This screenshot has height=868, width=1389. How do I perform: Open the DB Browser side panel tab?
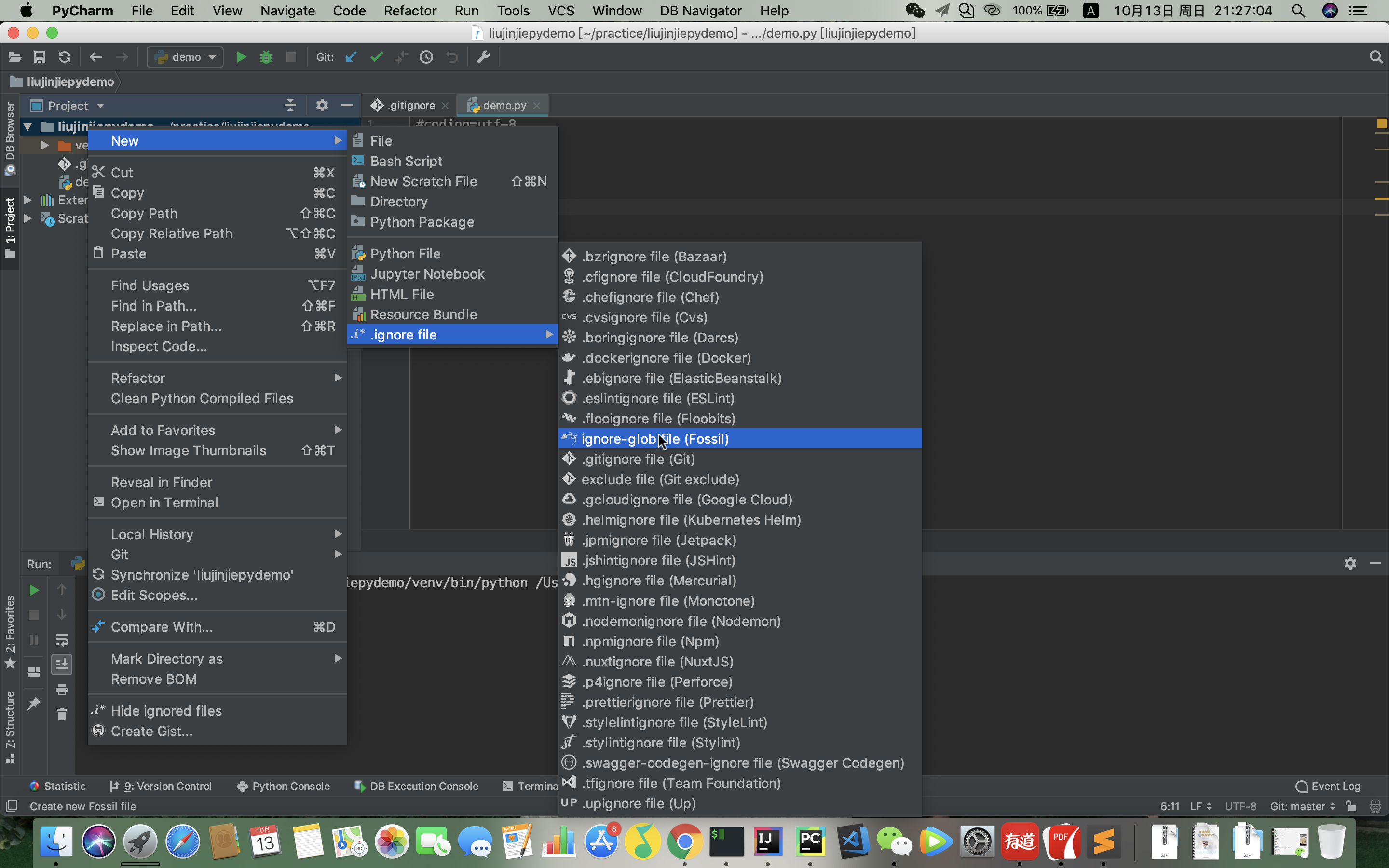click(10, 139)
